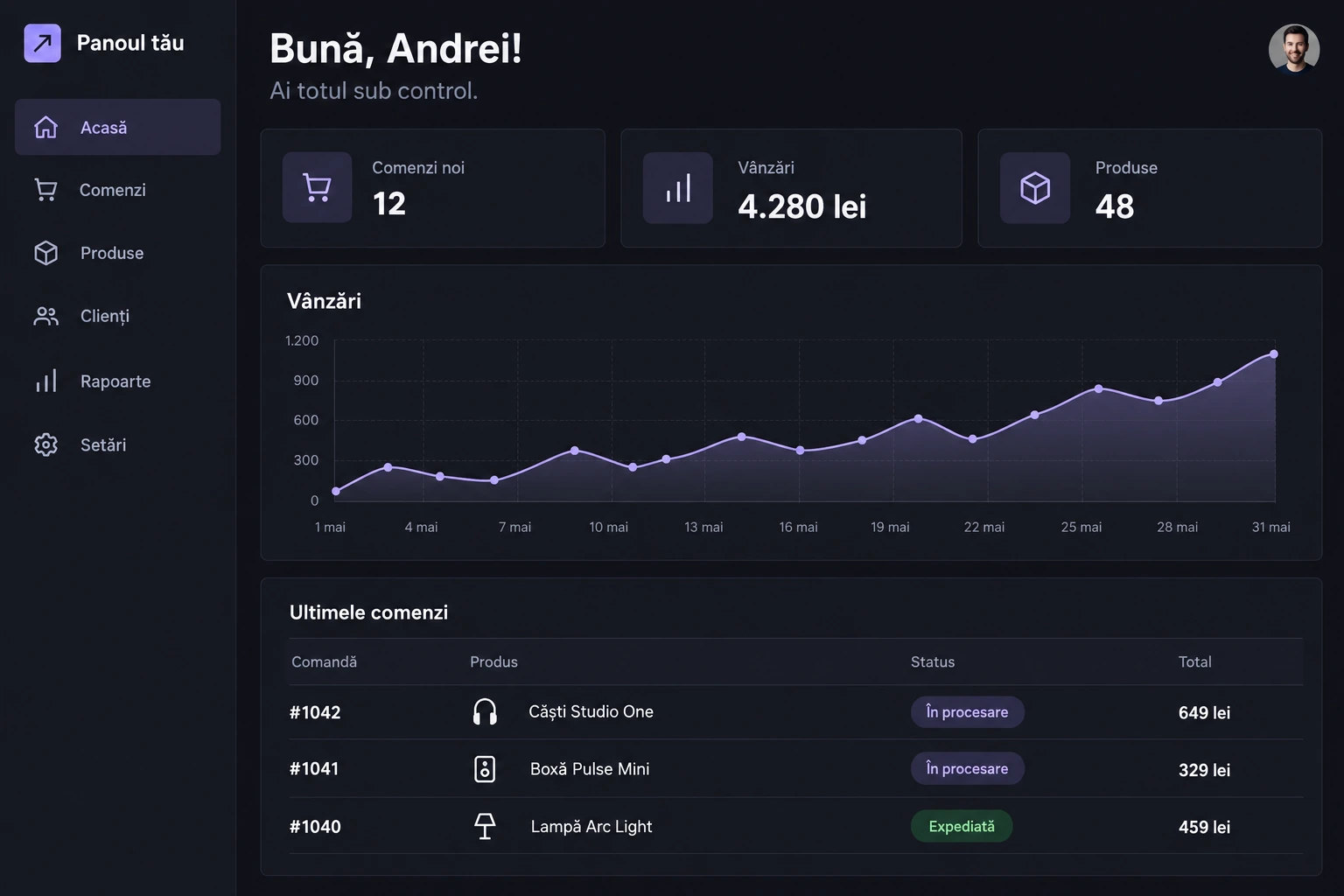Click the În procesare badge for order #1041
This screenshot has width=1344, height=896.
click(967, 768)
